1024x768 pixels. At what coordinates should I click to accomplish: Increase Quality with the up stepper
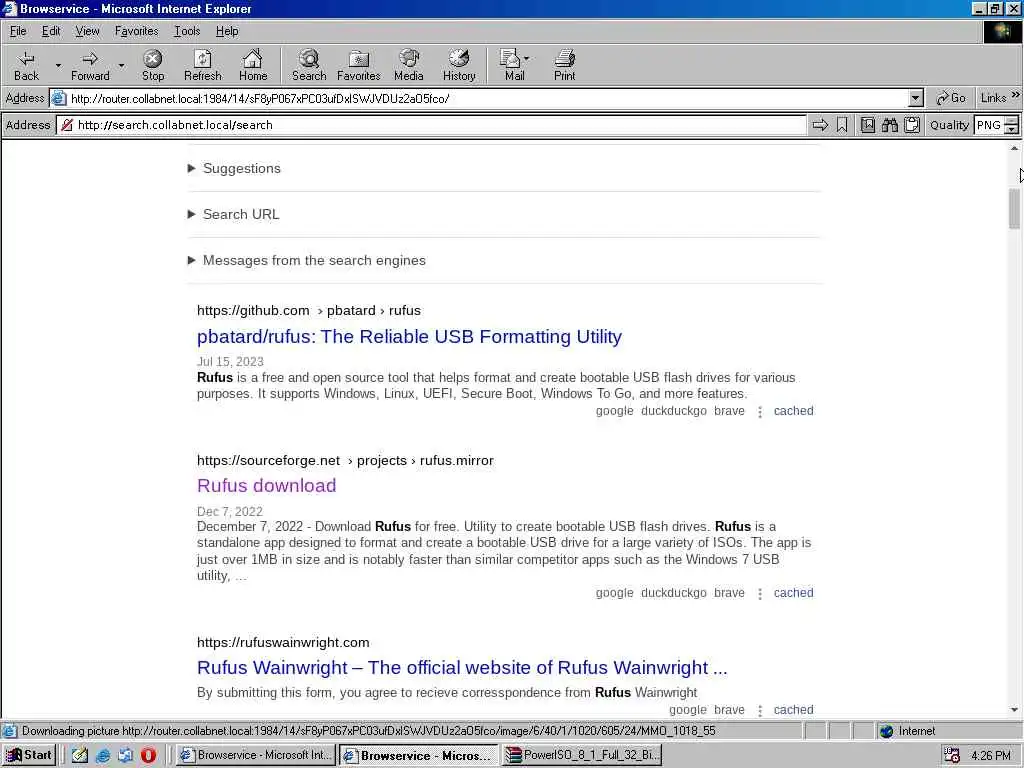pos(1012,120)
